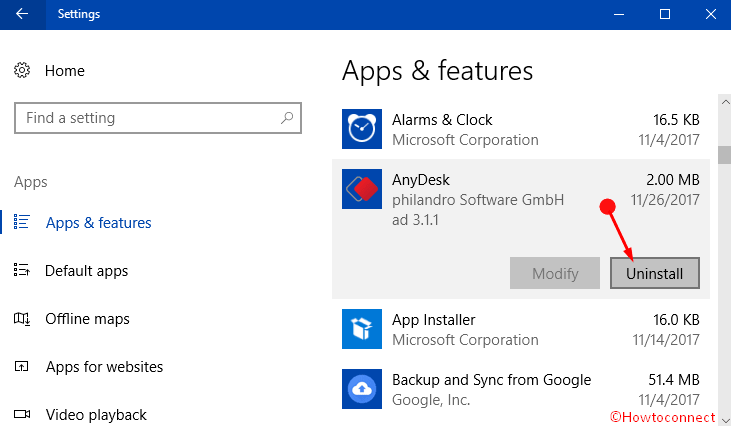This screenshot has width=731, height=426.
Task: Select the App Installer box icon
Action: [x=362, y=329]
